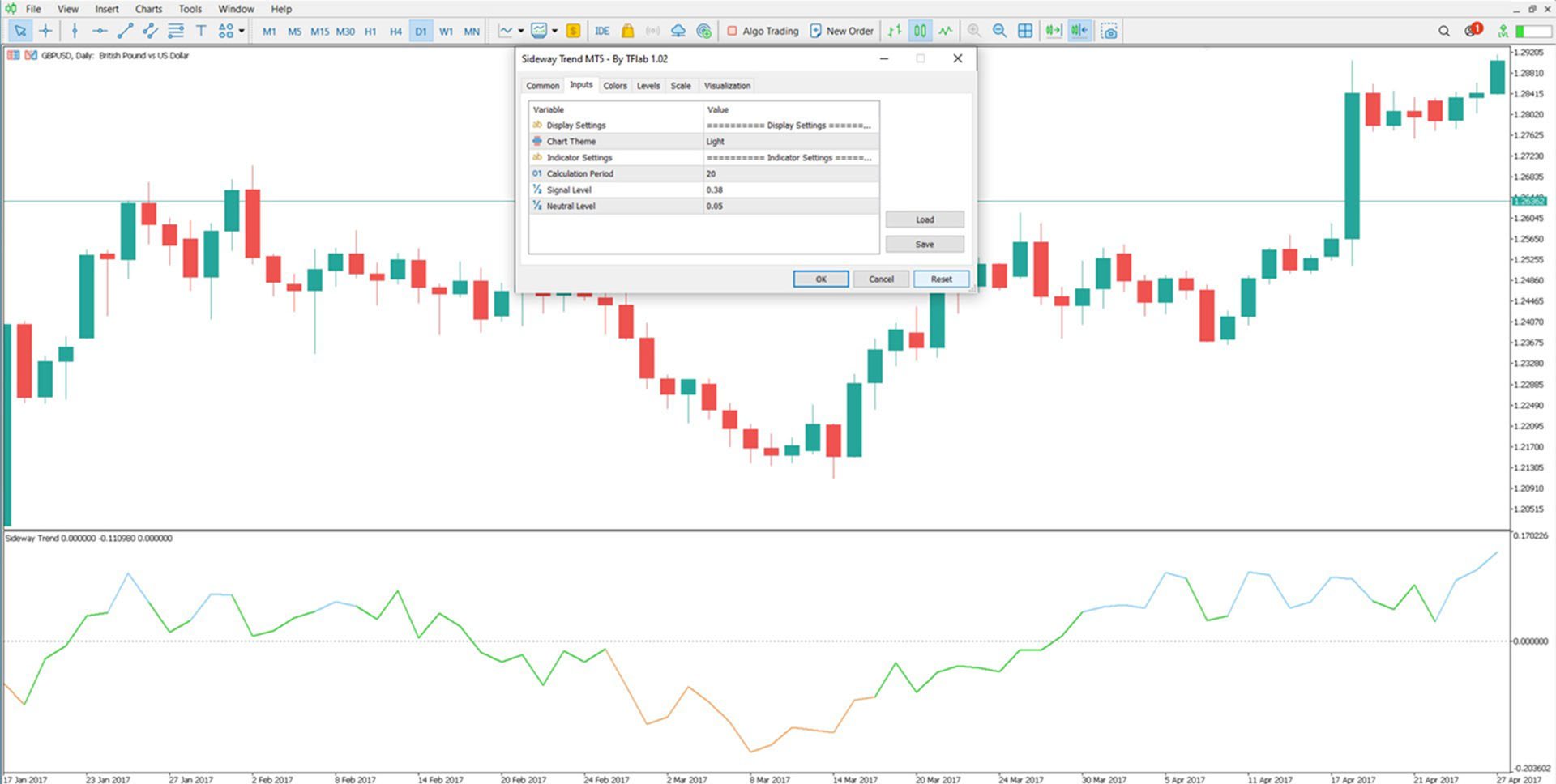Toggle the D1 daily timeframe
The image size is (1556, 784).
point(421,32)
